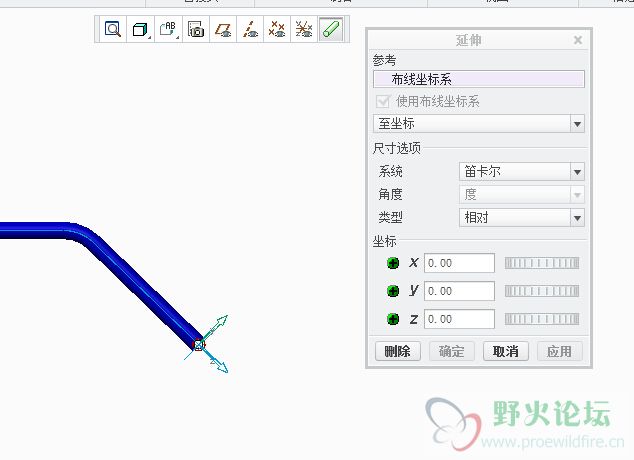
Task: Click the Y coordinate thumbwheel slider
Action: (542, 291)
